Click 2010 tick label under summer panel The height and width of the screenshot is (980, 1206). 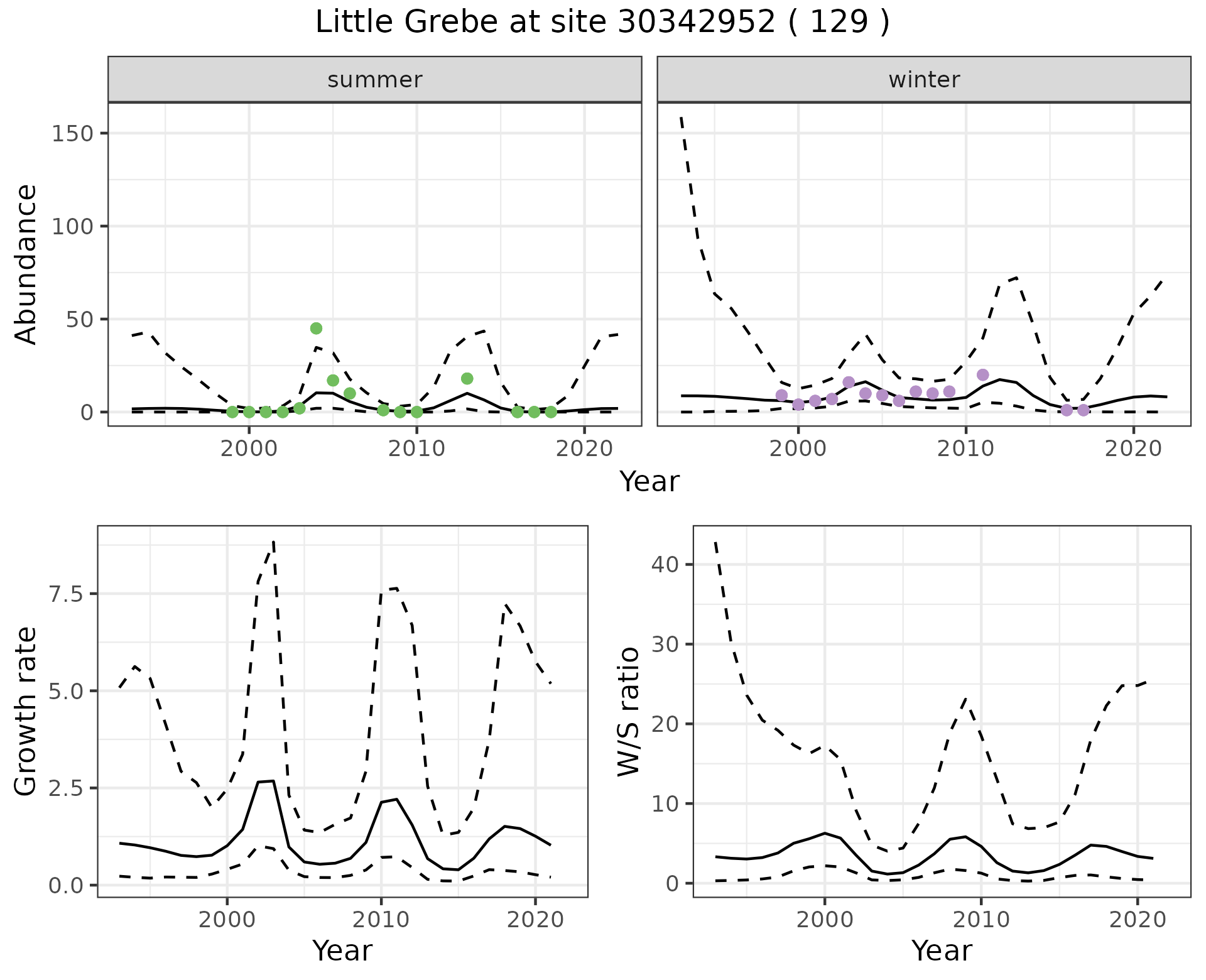click(416, 449)
